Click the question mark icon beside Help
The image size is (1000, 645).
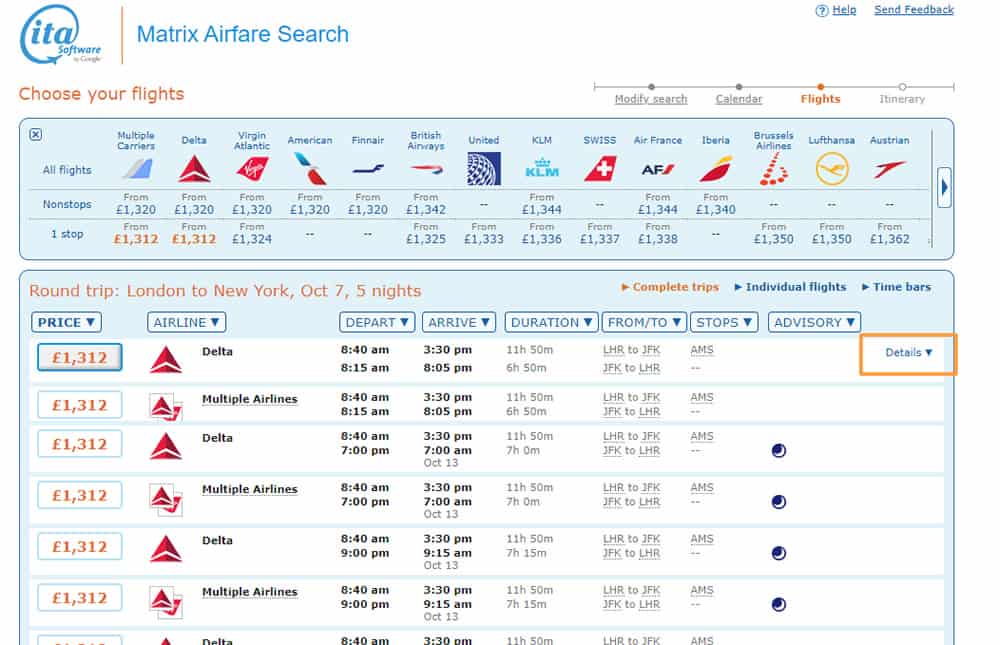(821, 11)
